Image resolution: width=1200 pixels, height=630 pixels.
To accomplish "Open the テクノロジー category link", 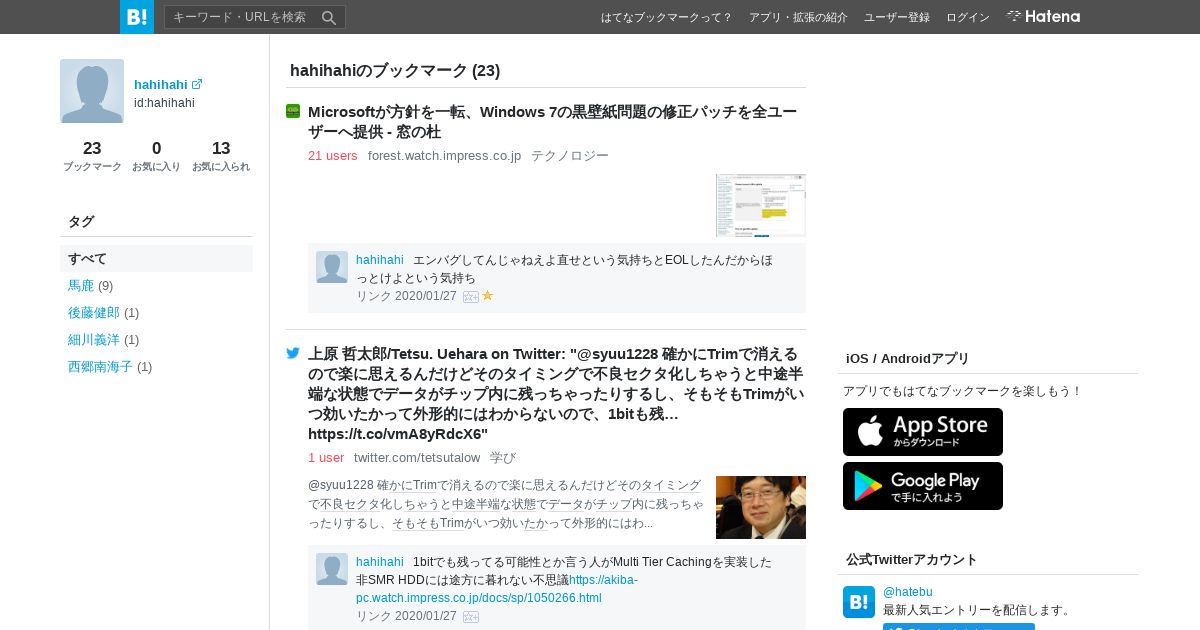I will tap(570, 155).
